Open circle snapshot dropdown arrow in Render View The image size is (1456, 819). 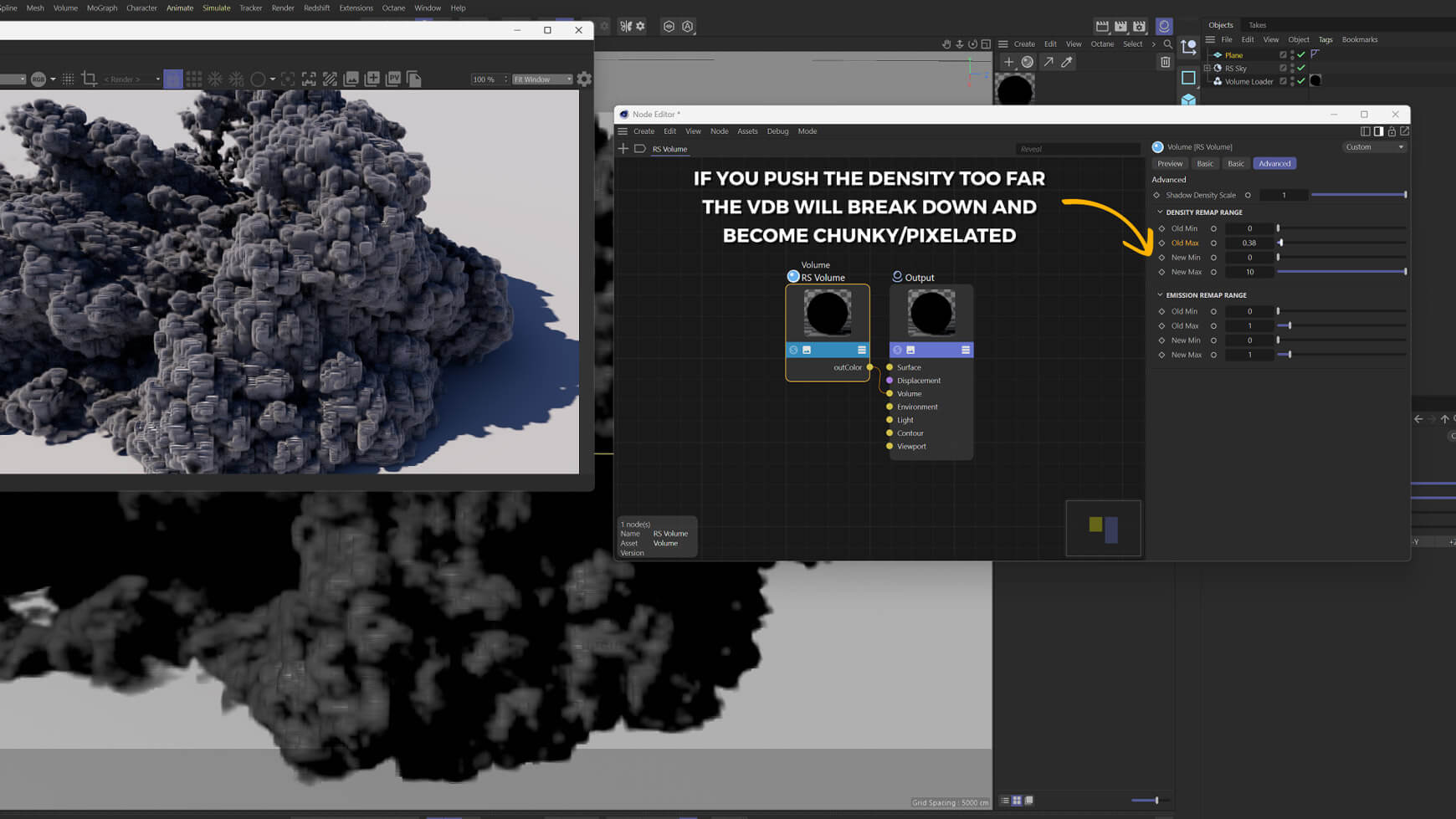(273, 79)
